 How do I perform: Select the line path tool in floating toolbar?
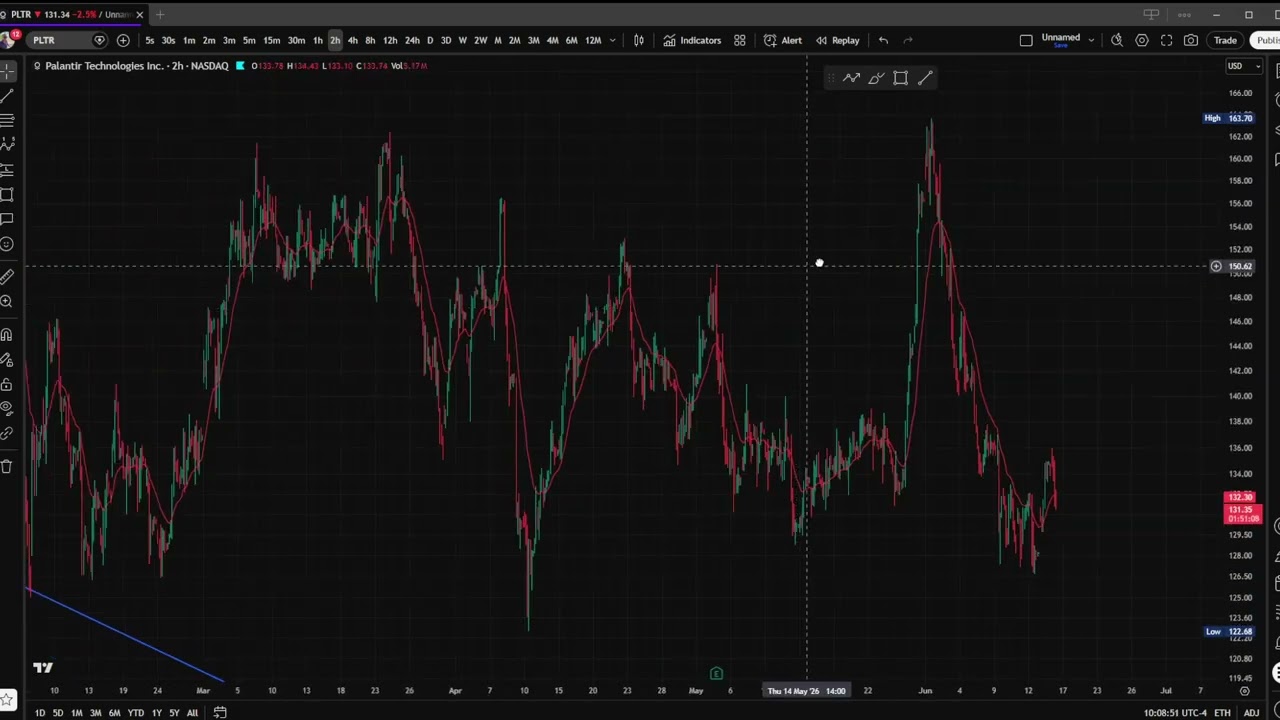tap(851, 78)
